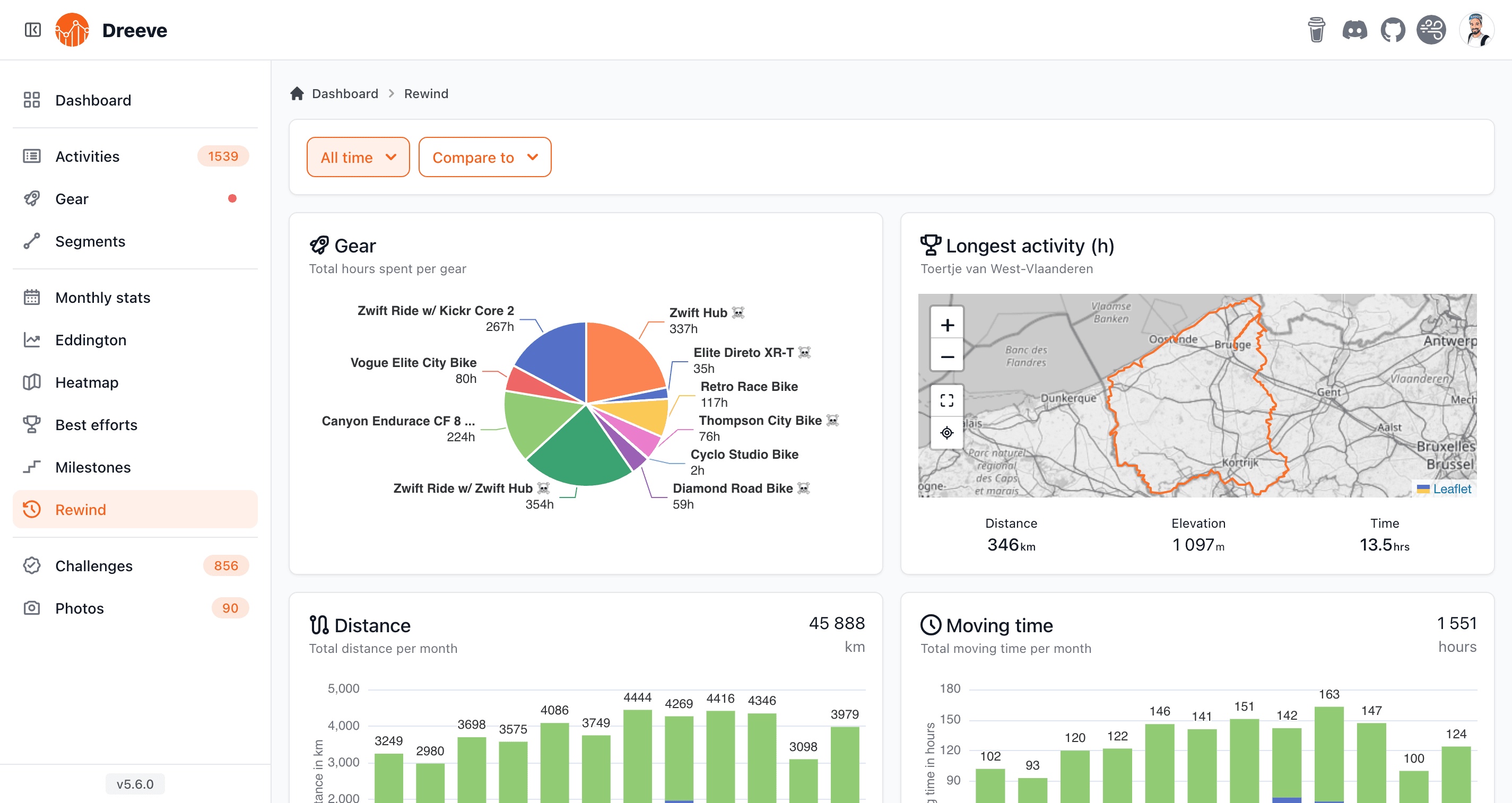Click the wind icon in header
The height and width of the screenshot is (803, 1512).
point(1431,30)
